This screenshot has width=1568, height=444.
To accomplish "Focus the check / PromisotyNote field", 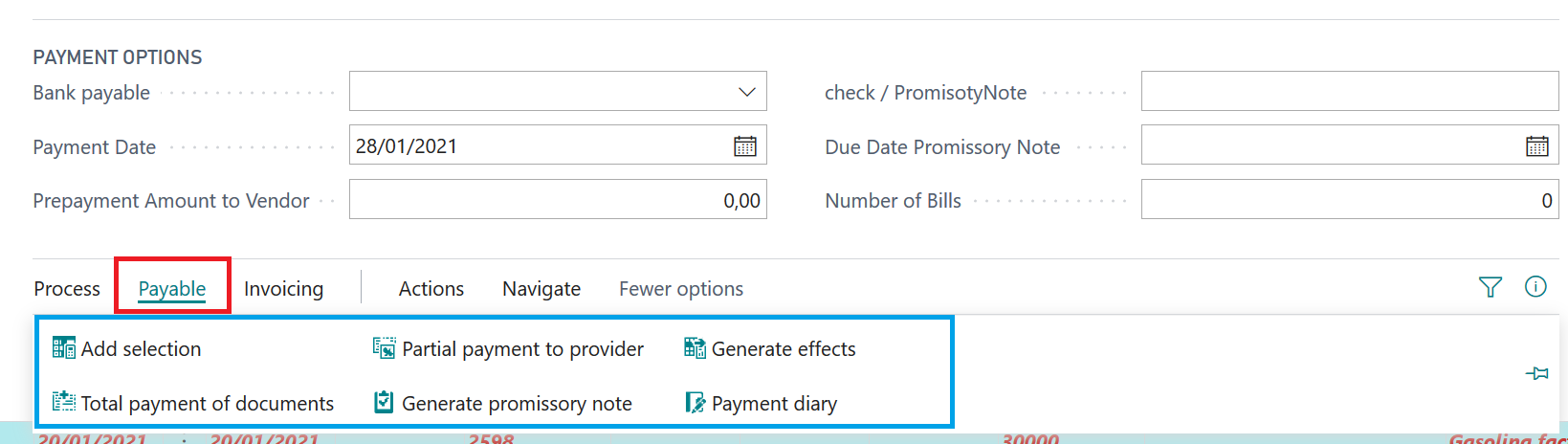I will (x=1350, y=92).
